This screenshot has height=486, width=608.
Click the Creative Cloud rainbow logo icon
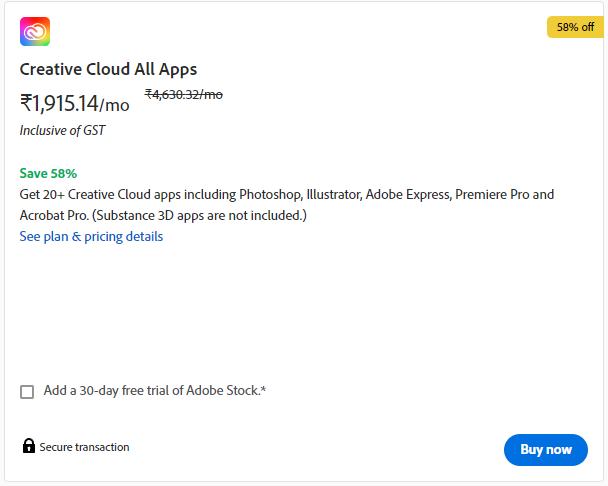point(35,31)
